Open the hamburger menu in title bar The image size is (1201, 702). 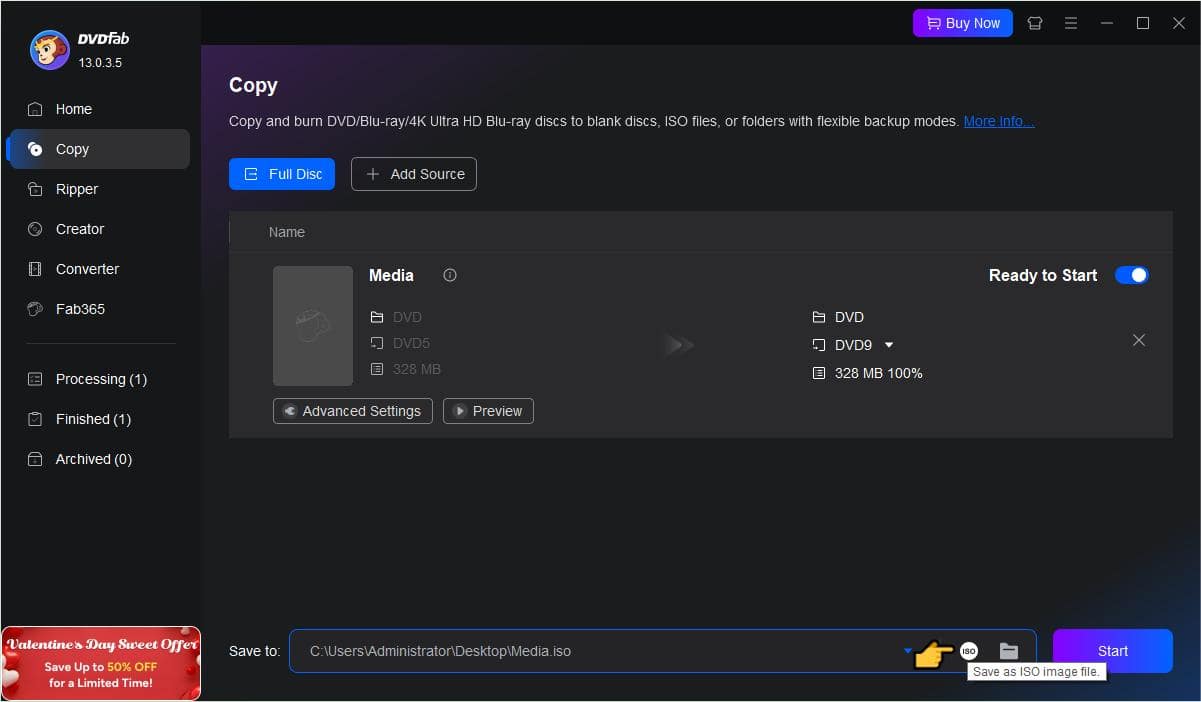point(1071,23)
